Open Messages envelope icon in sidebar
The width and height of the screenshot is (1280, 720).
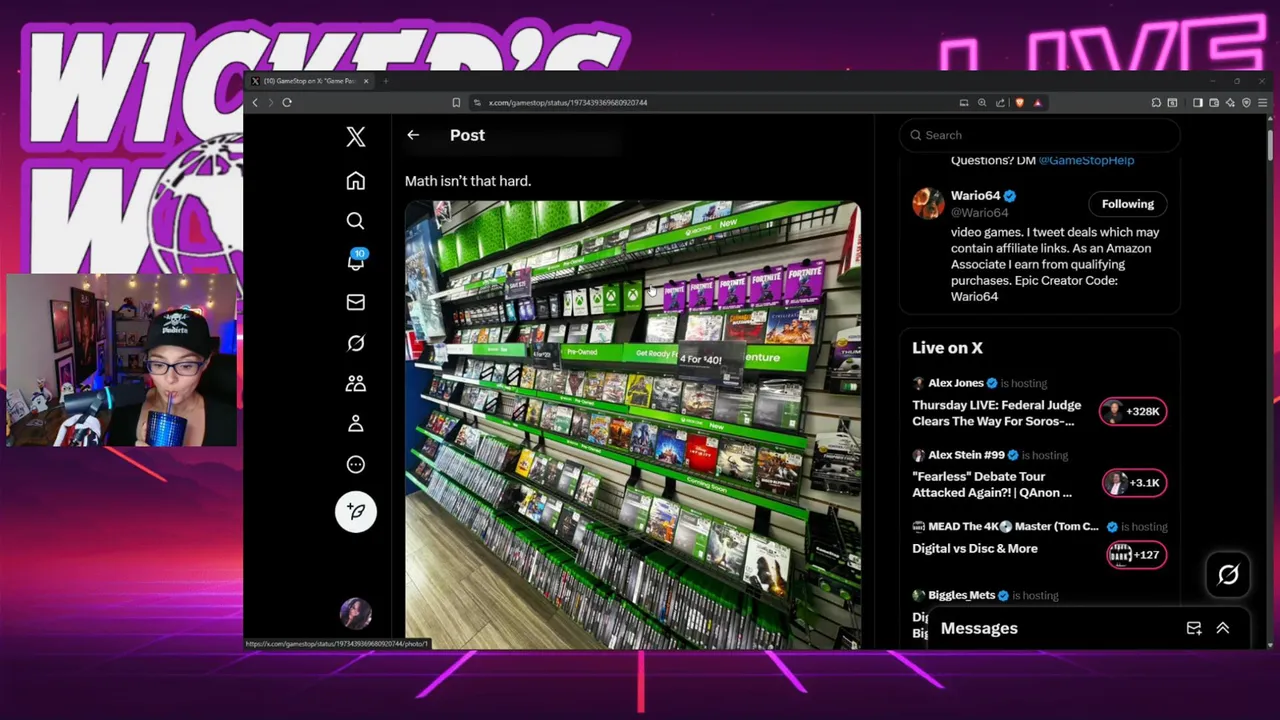click(356, 302)
